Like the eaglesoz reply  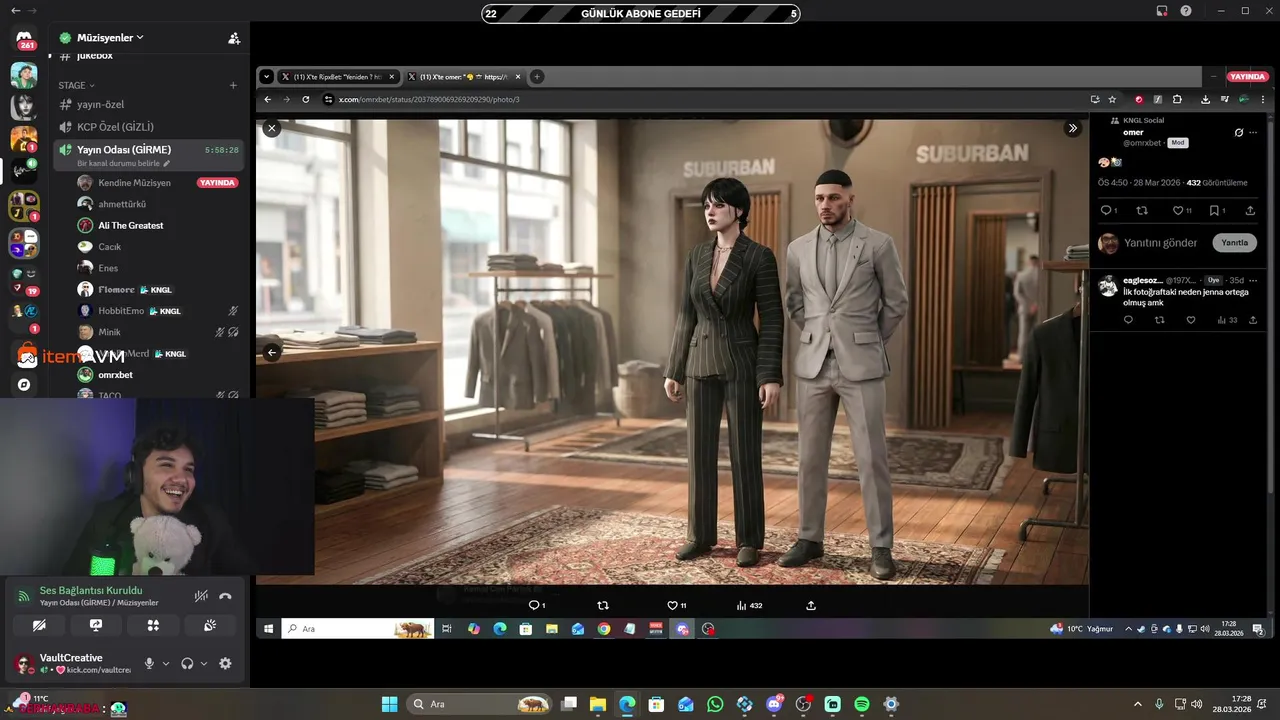[1190, 320]
